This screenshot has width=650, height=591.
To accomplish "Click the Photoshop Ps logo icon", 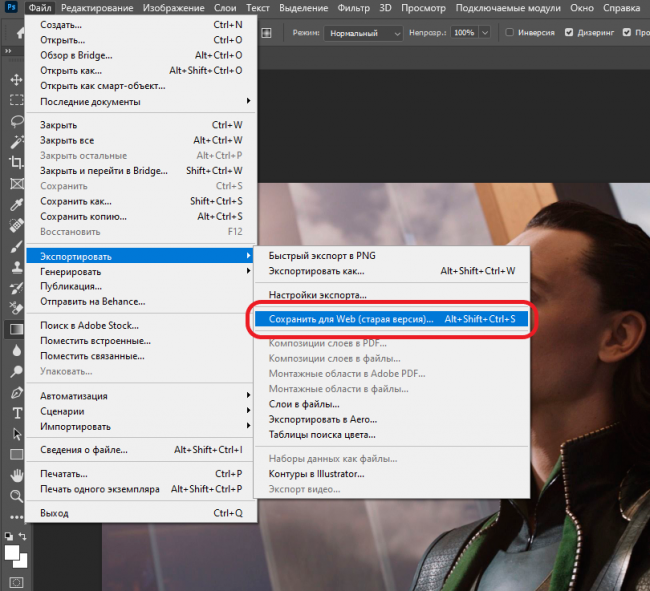I will tap(11, 7).
